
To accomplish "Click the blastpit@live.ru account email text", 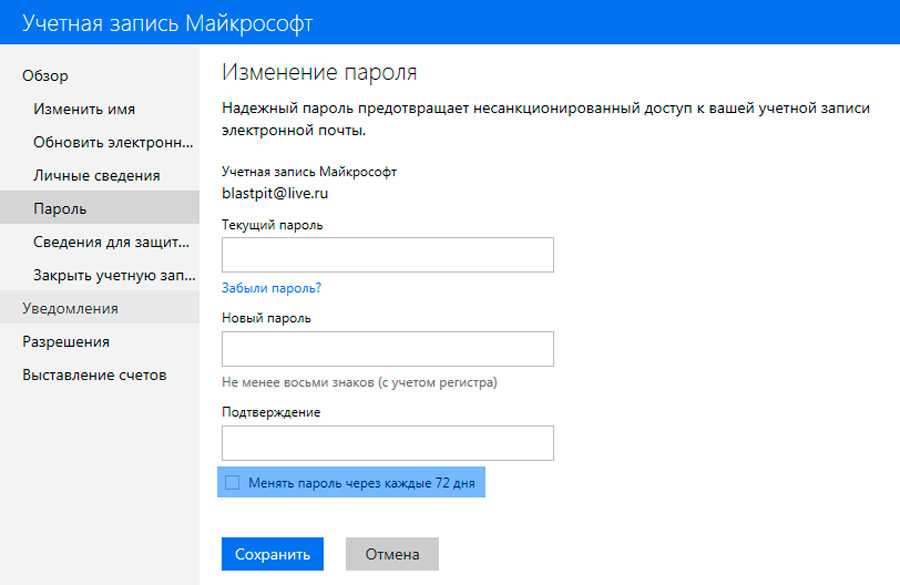I will pos(275,193).
